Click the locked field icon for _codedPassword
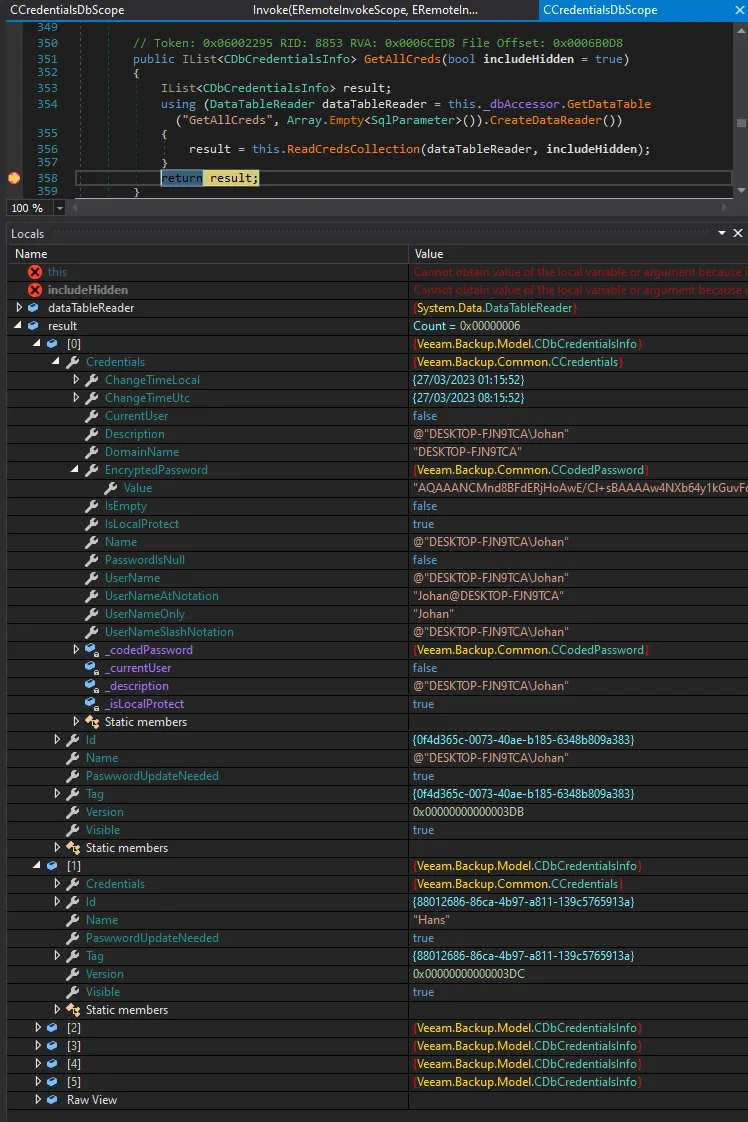 pyautogui.click(x=91, y=650)
